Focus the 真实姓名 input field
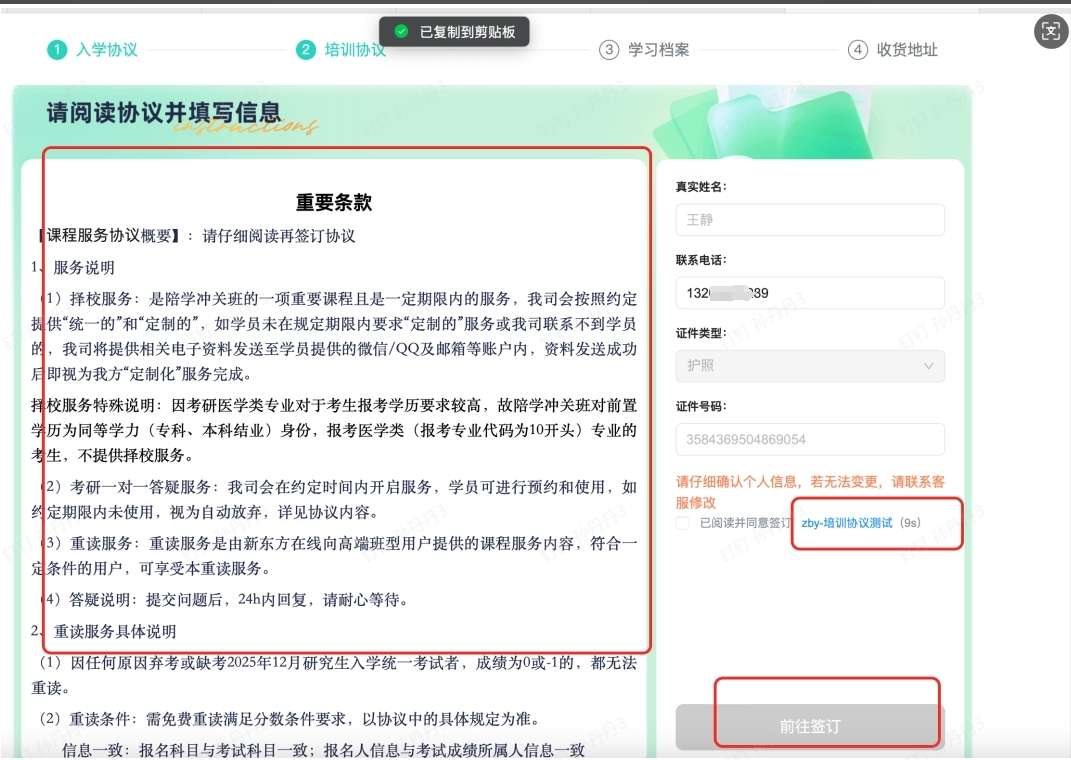The height and width of the screenshot is (760, 1071). (810, 219)
